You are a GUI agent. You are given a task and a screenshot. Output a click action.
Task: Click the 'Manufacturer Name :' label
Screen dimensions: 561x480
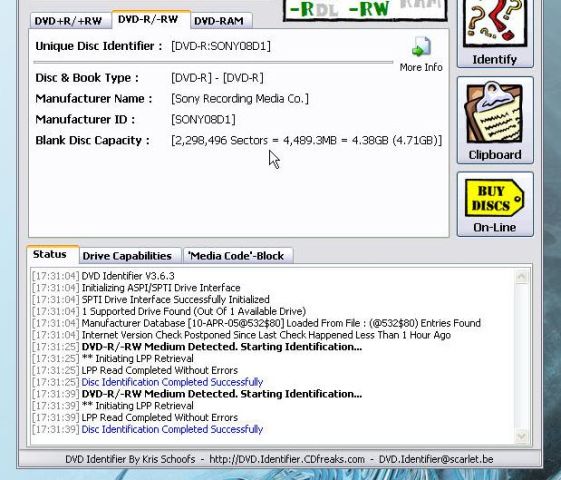pyautogui.click(x=94, y=99)
